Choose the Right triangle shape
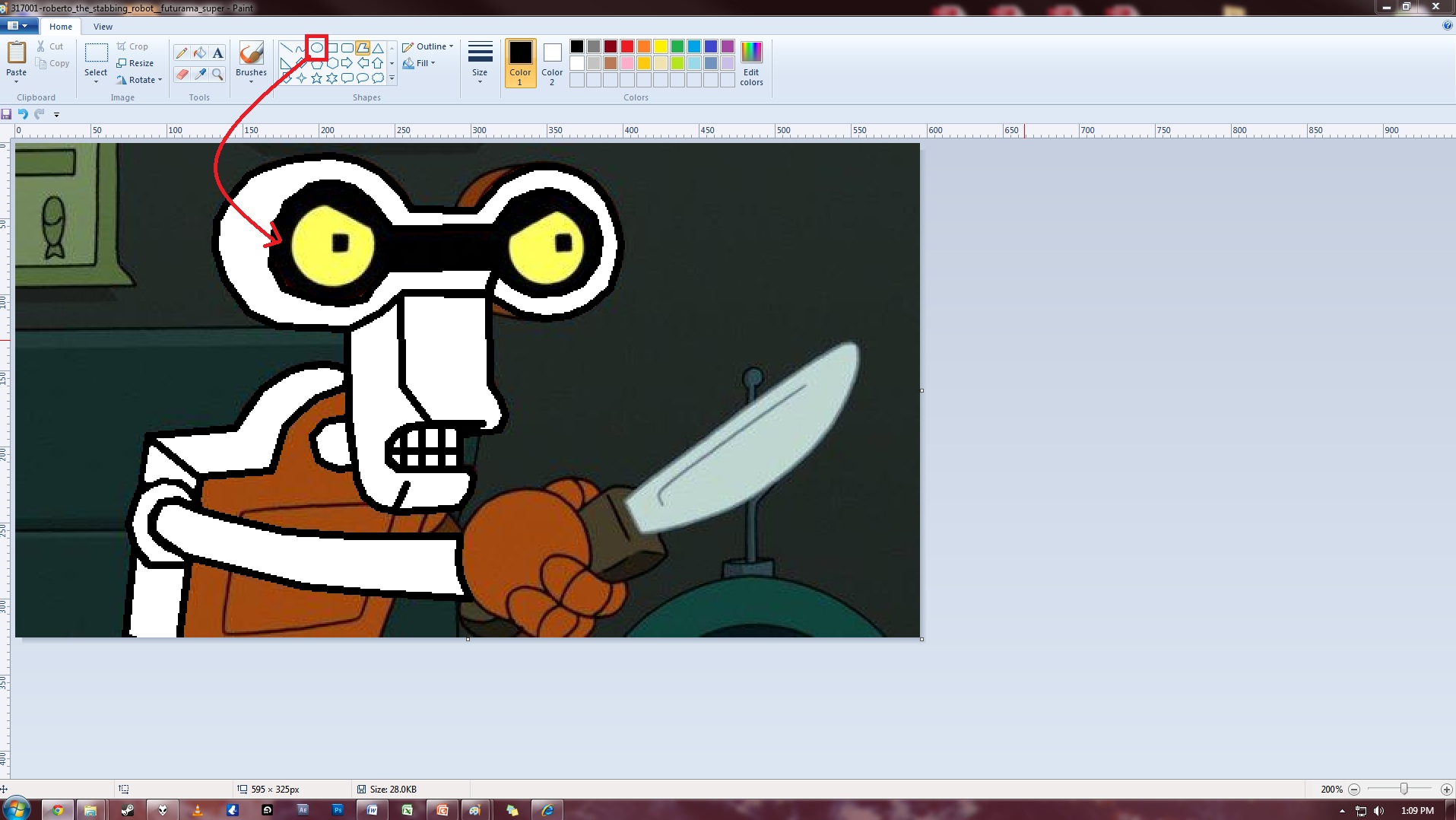The height and width of the screenshot is (820, 1456). pyautogui.click(x=287, y=63)
